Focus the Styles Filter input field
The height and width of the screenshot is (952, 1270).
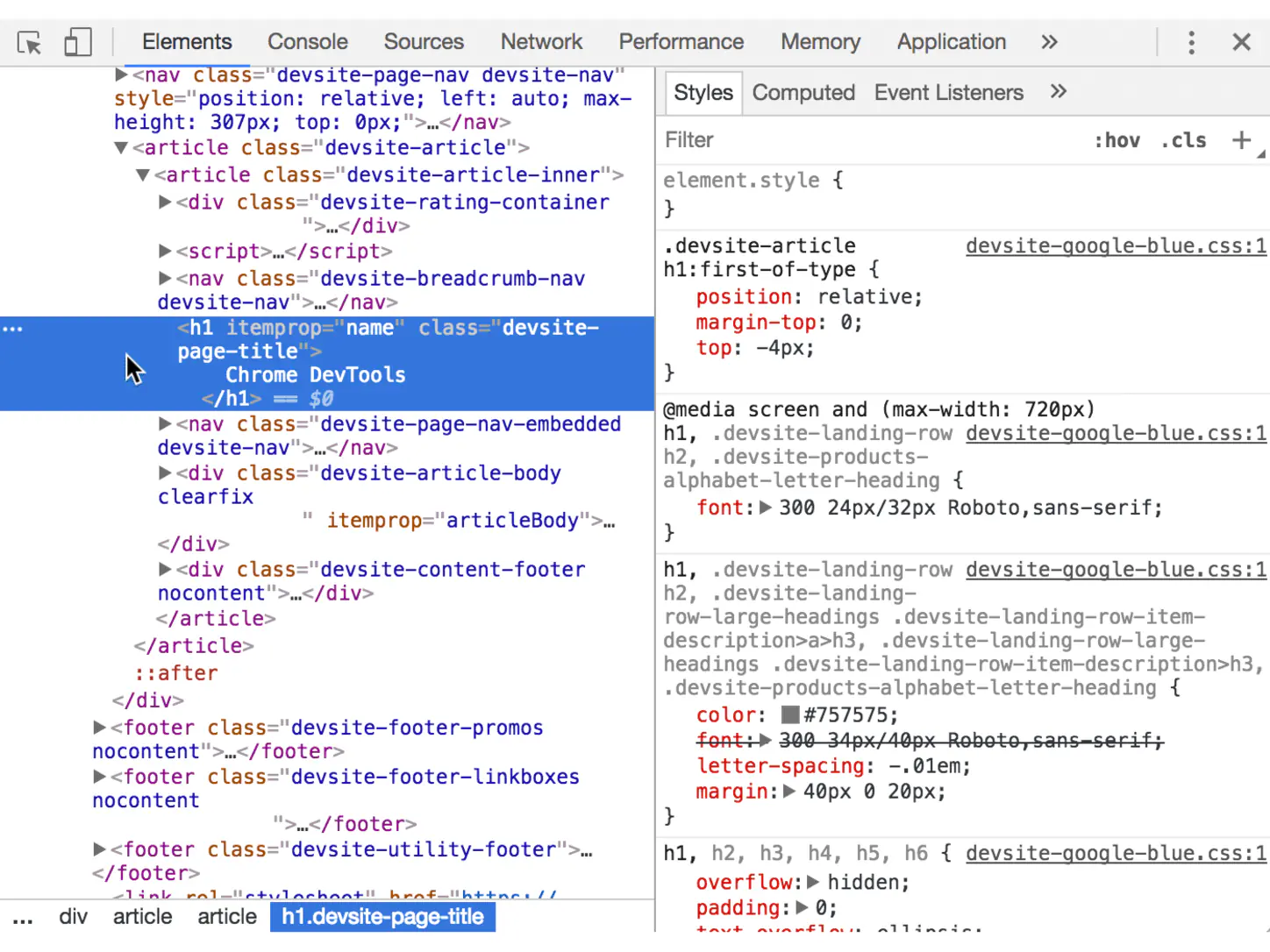[868, 140]
